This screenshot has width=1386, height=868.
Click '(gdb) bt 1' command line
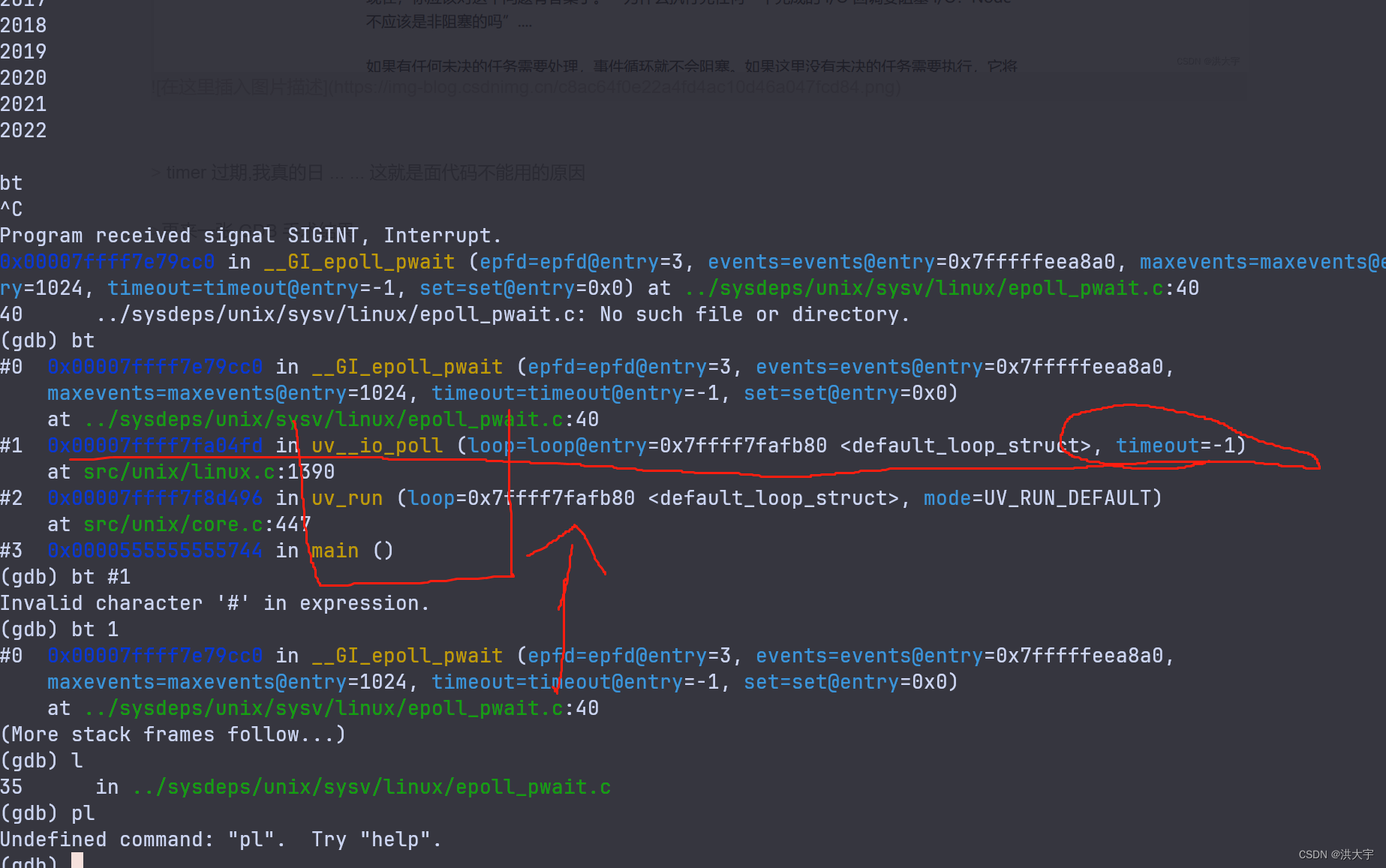click(59, 629)
